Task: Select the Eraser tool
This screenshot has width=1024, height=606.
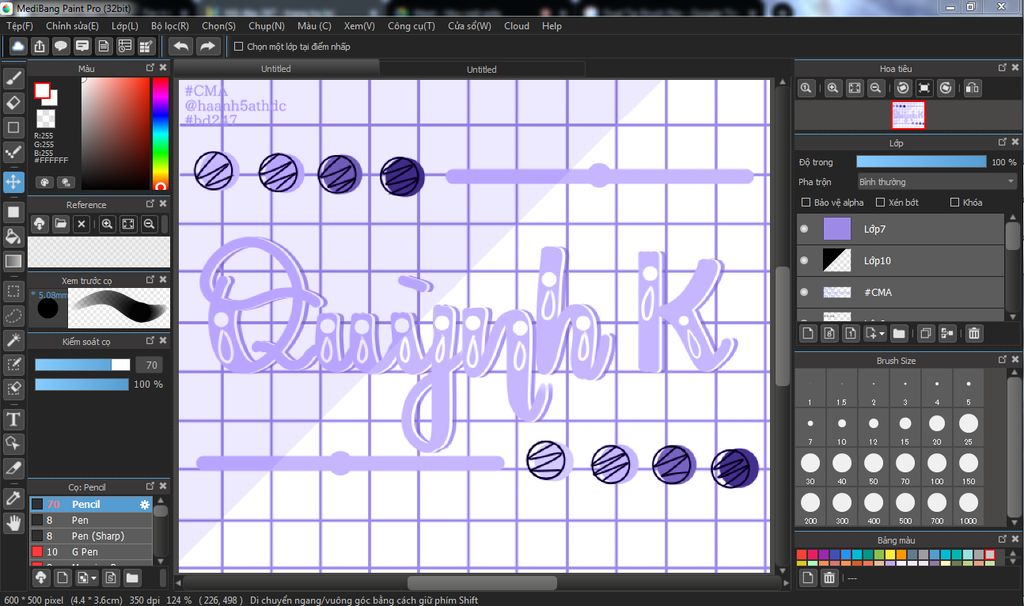Action: tap(13, 103)
